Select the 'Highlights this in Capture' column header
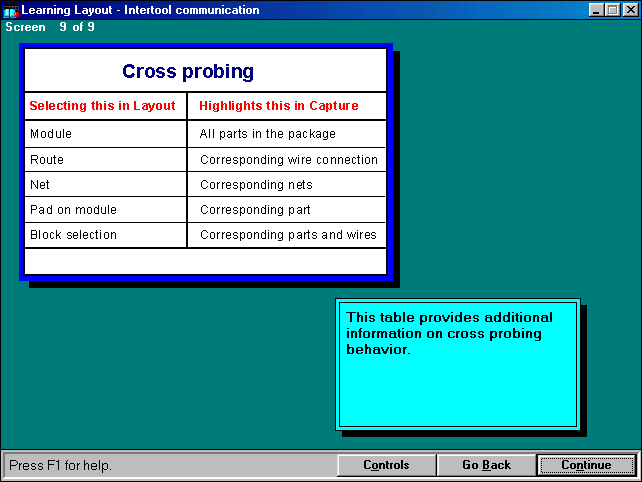 279,106
